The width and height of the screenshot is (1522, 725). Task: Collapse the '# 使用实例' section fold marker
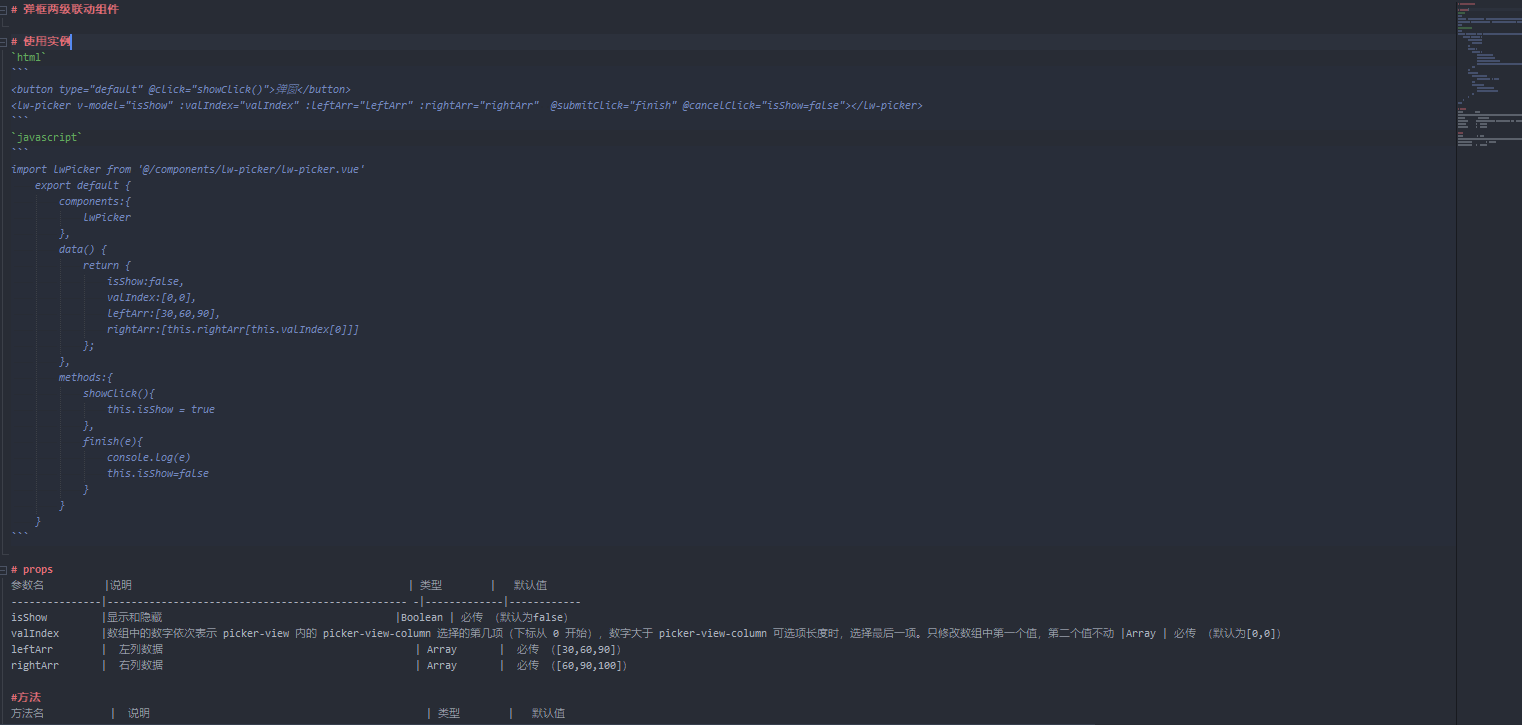coord(3,41)
